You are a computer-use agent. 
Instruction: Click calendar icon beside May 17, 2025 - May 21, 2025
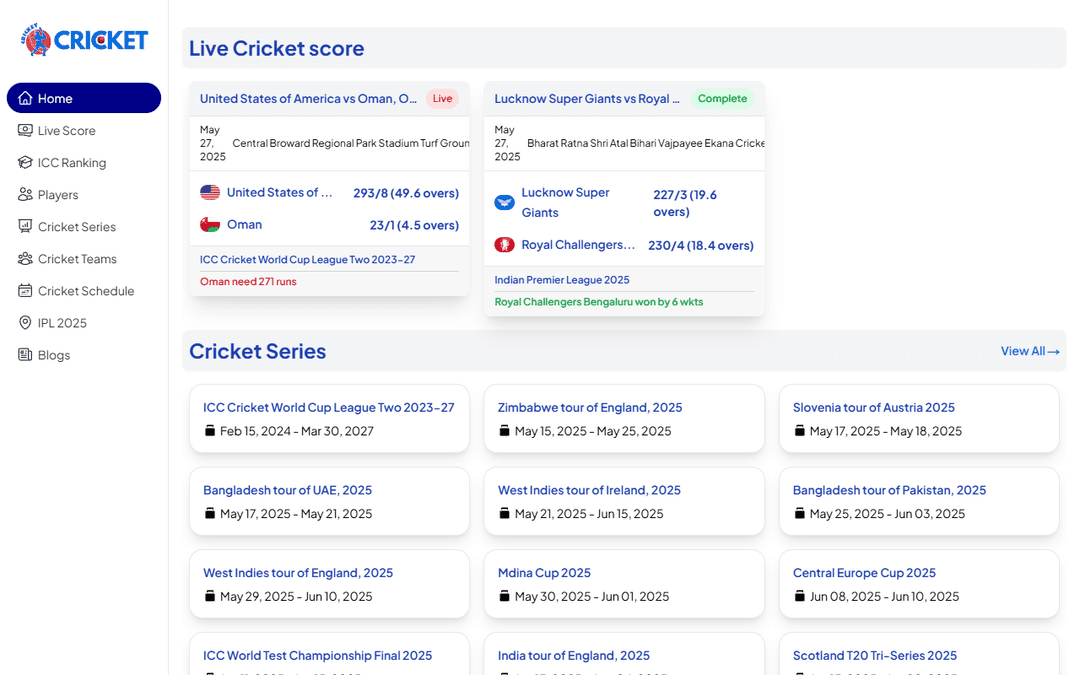tap(210, 513)
